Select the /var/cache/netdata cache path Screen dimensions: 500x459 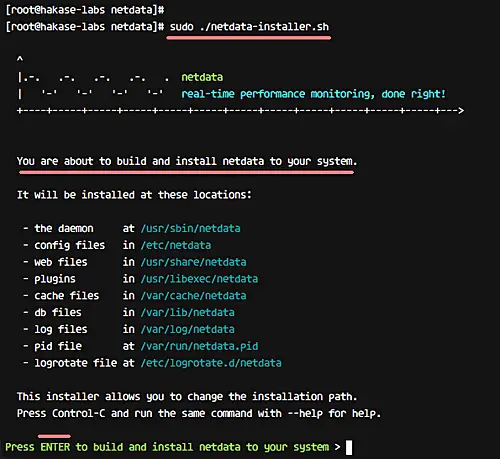coord(193,296)
